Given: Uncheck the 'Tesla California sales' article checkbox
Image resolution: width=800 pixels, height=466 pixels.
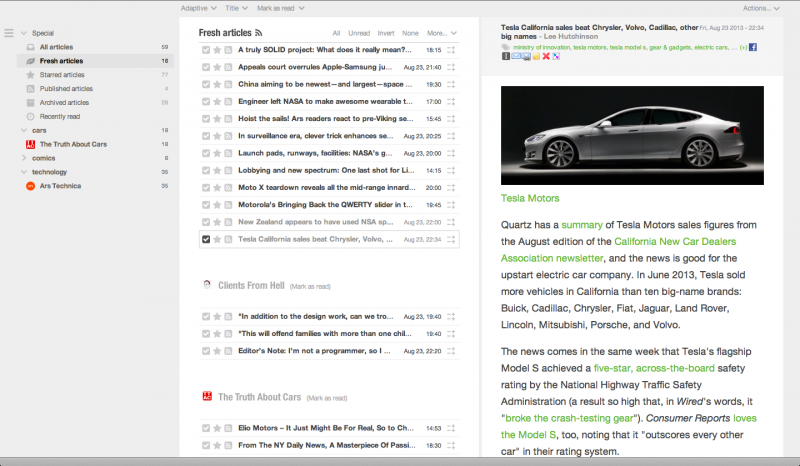Looking at the screenshot, I should click(x=206, y=239).
